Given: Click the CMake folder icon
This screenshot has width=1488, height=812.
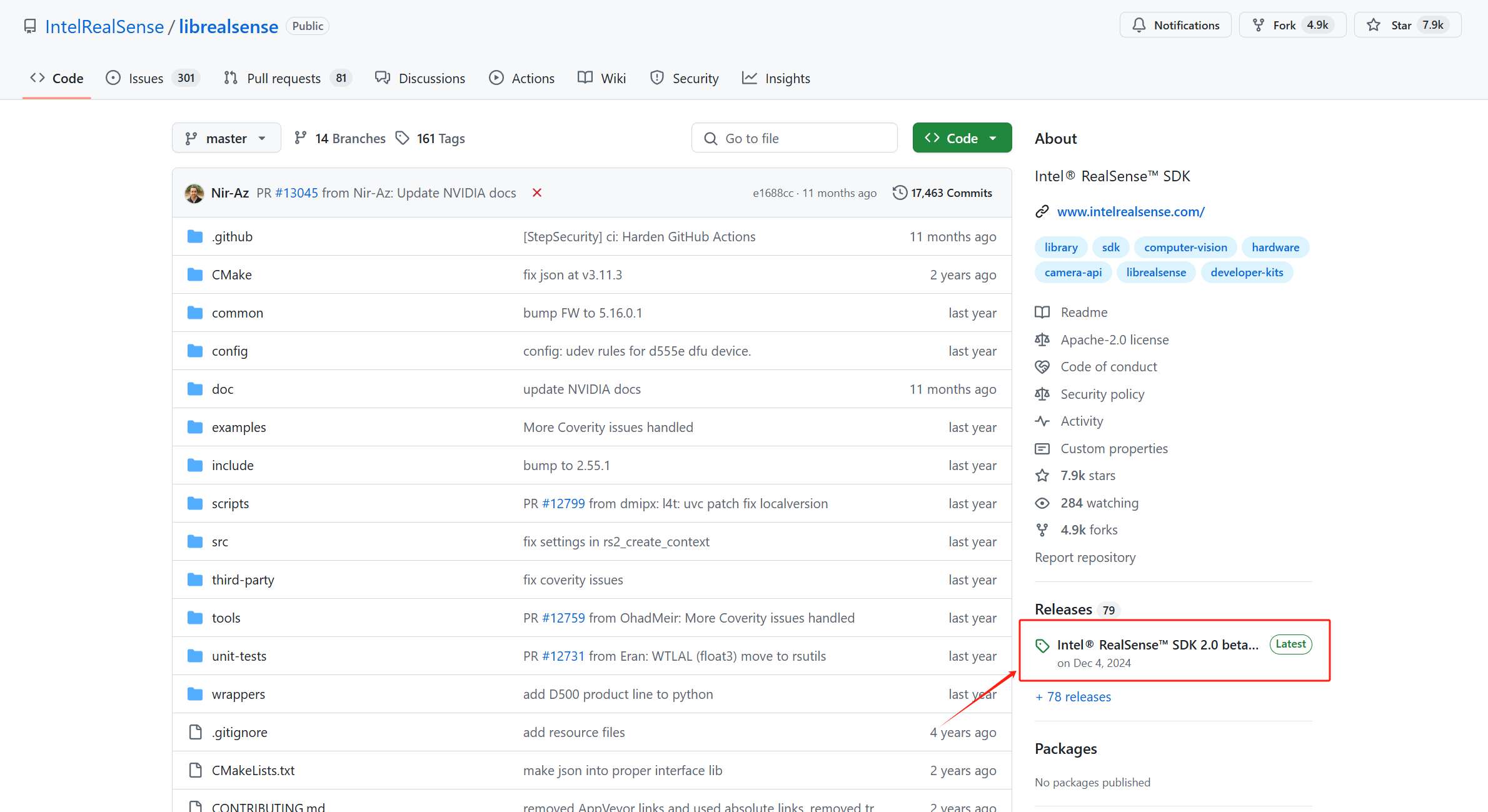Looking at the screenshot, I should coord(195,274).
